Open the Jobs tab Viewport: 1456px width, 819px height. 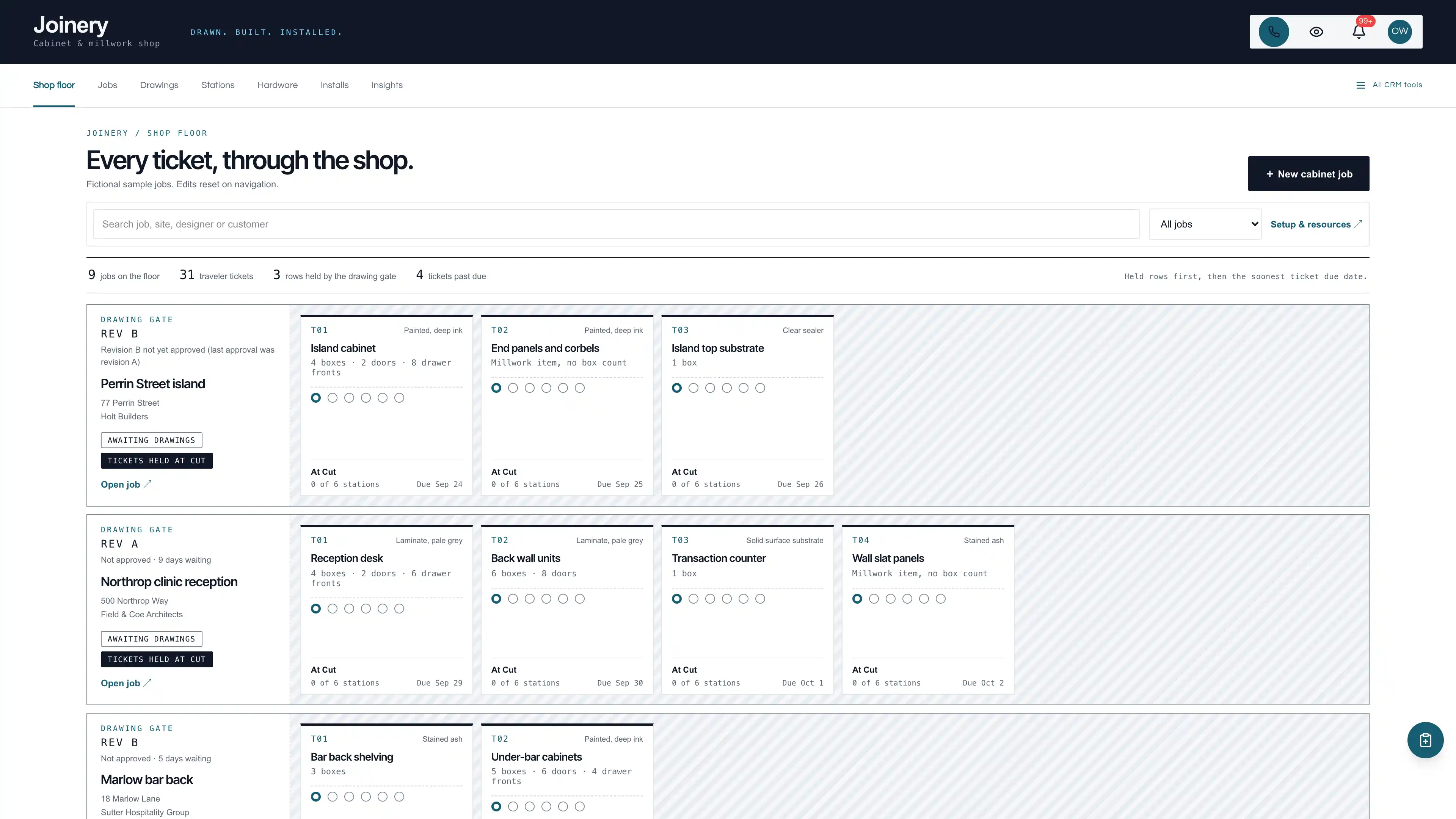[x=107, y=85]
